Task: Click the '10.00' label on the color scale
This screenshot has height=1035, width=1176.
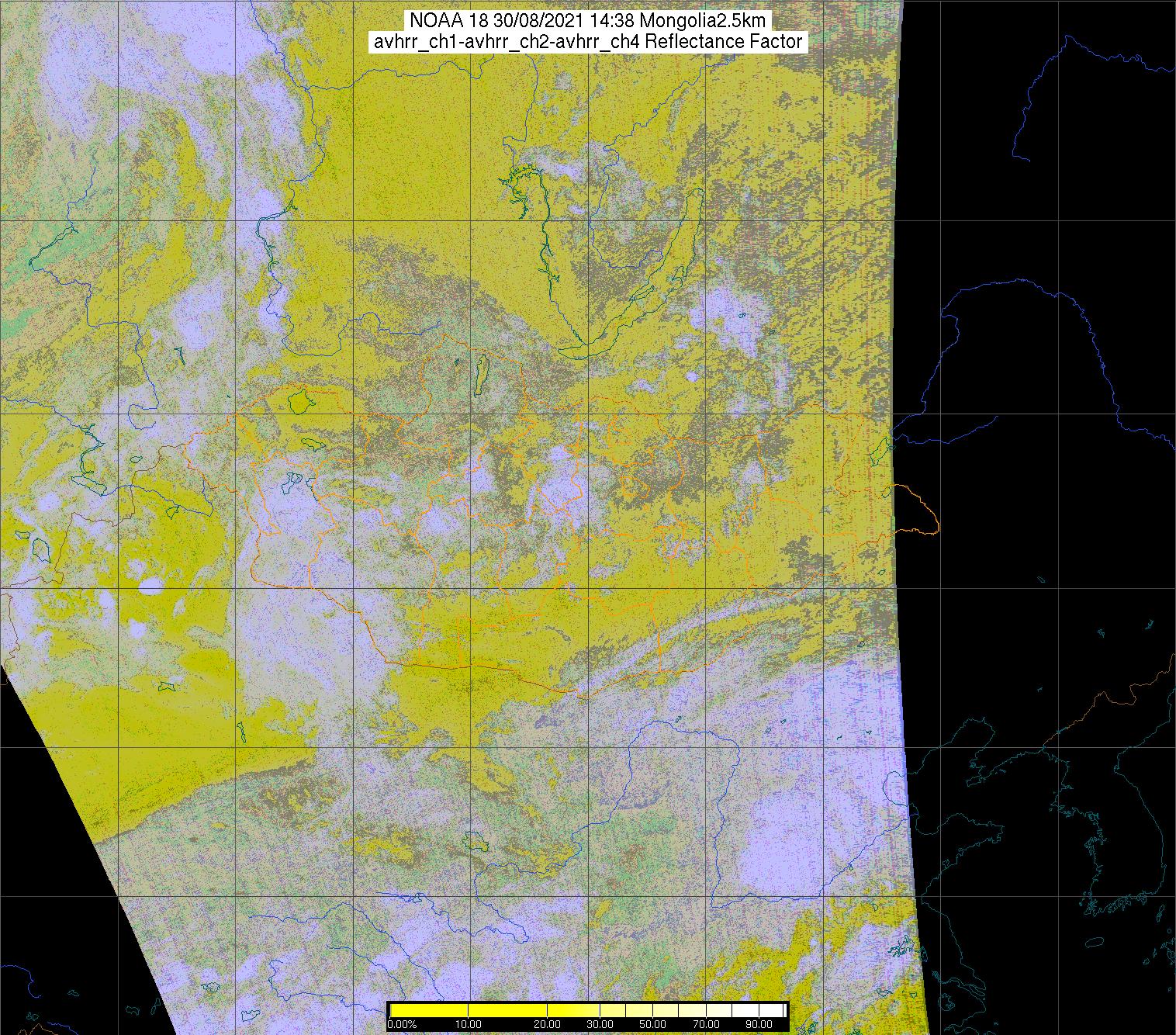Action: point(469,1024)
